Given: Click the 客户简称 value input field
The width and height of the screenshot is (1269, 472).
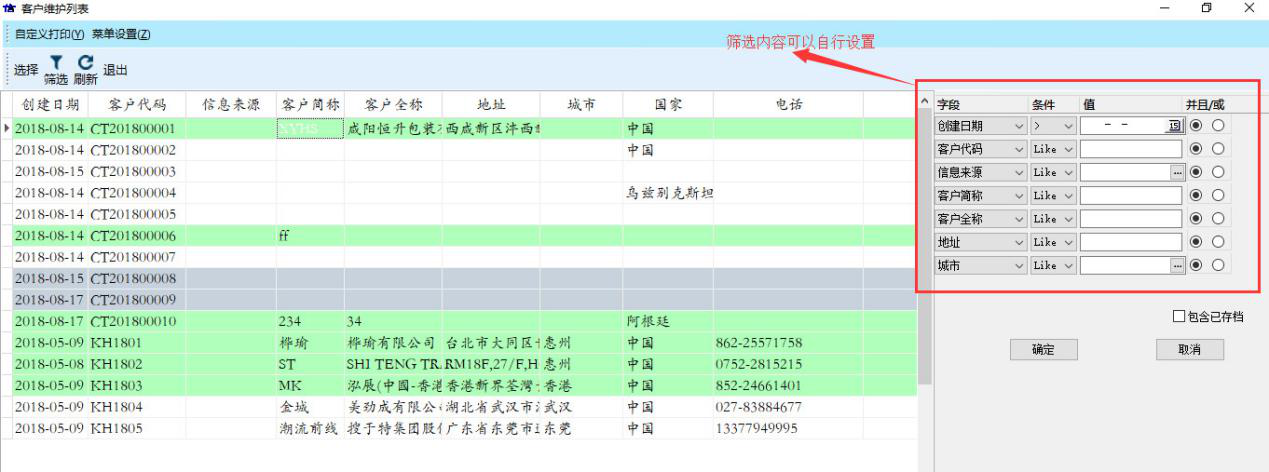Looking at the screenshot, I should [x=1132, y=195].
